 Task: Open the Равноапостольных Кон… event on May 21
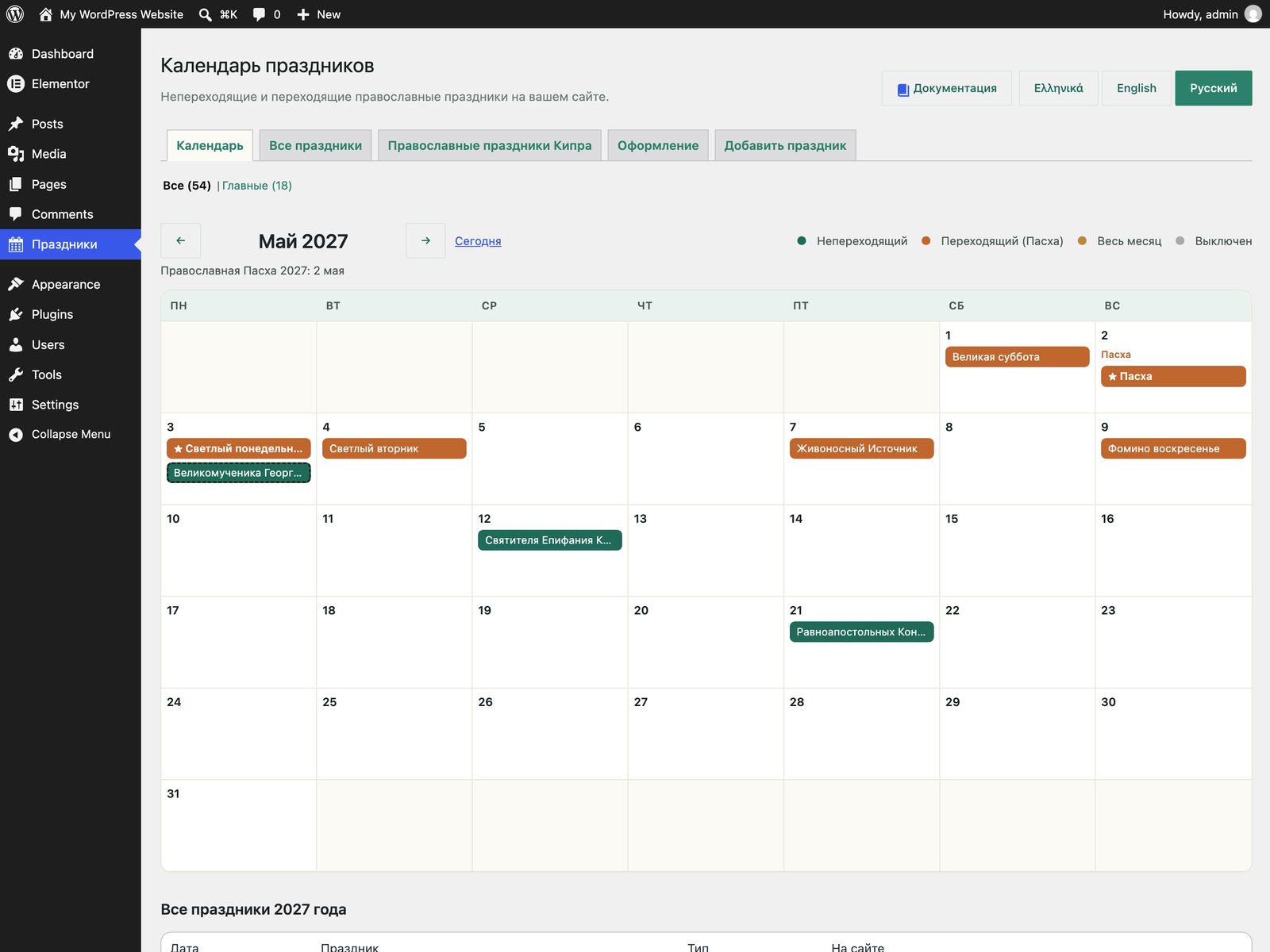pyautogui.click(x=861, y=632)
